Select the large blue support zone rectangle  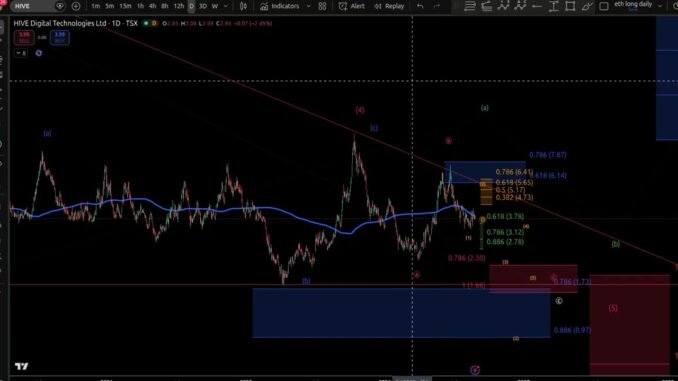point(401,313)
